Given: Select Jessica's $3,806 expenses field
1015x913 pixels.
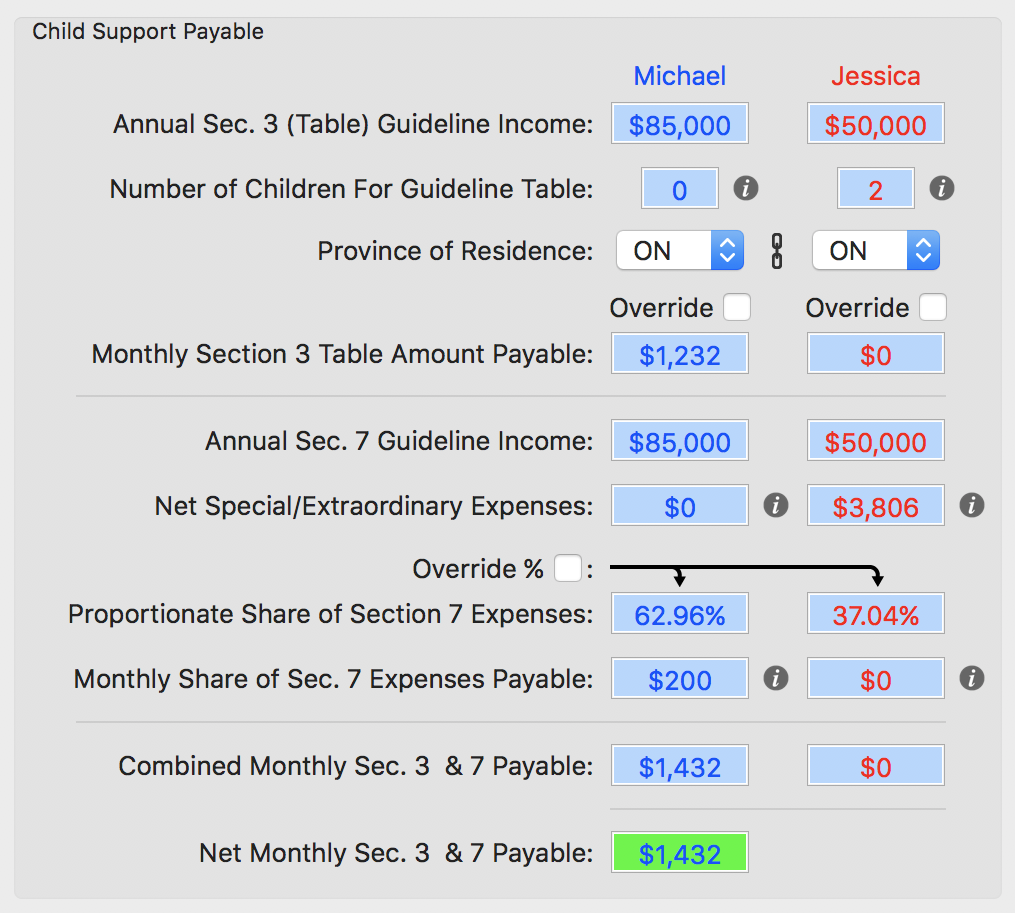Looking at the screenshot, I should tap(875, 506).
